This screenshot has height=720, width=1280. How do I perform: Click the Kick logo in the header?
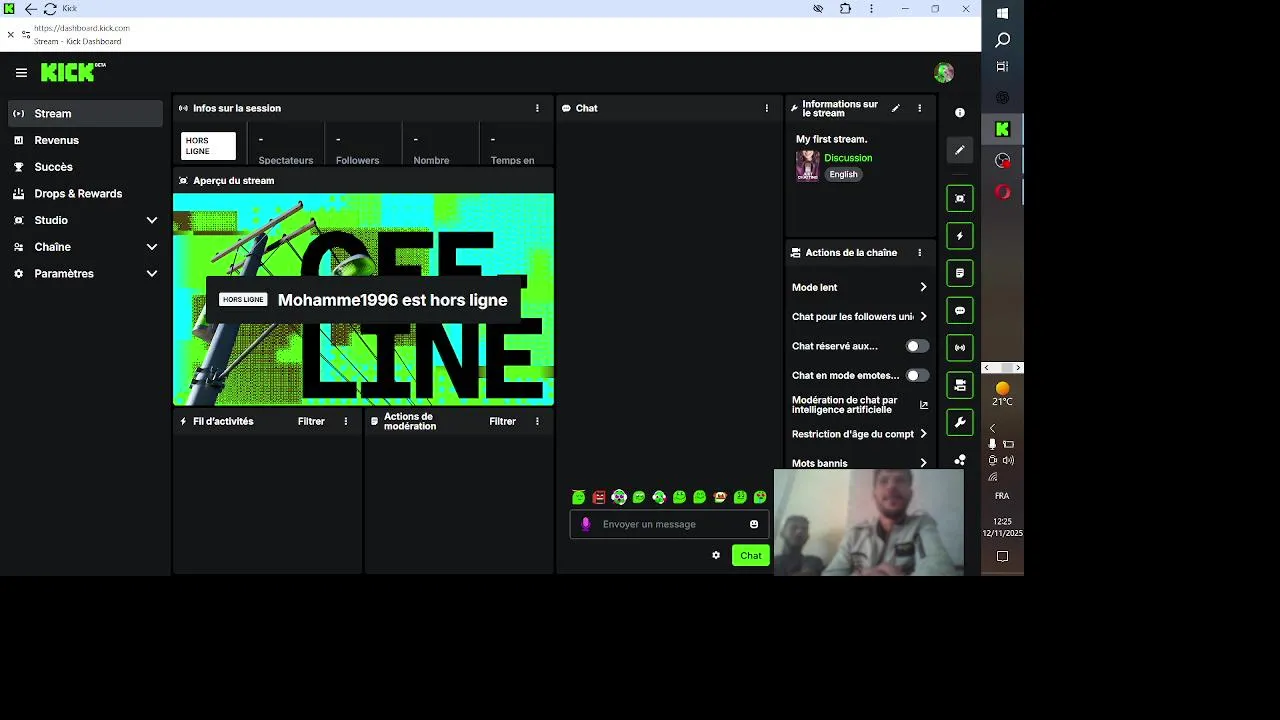click(x=72, y=72)
